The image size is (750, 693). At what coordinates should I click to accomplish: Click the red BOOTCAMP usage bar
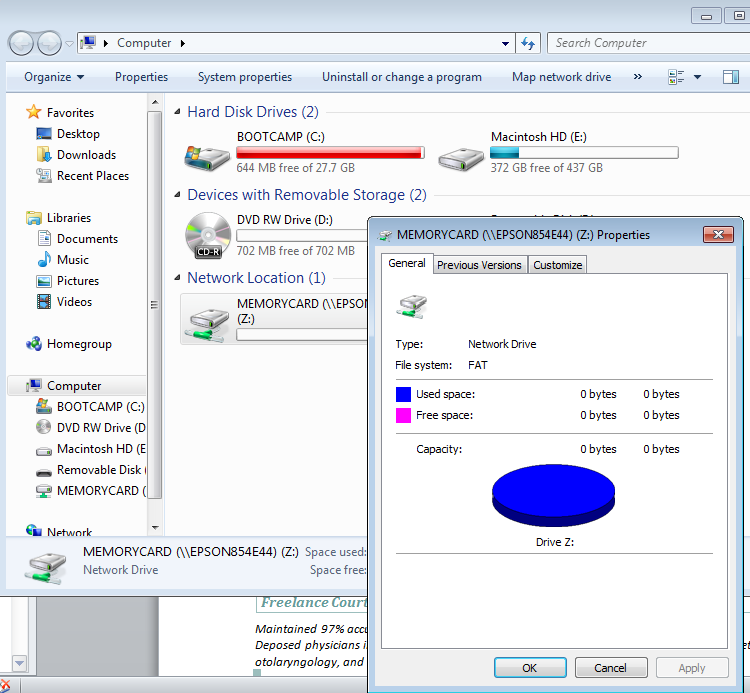click(x=330, y=153)
